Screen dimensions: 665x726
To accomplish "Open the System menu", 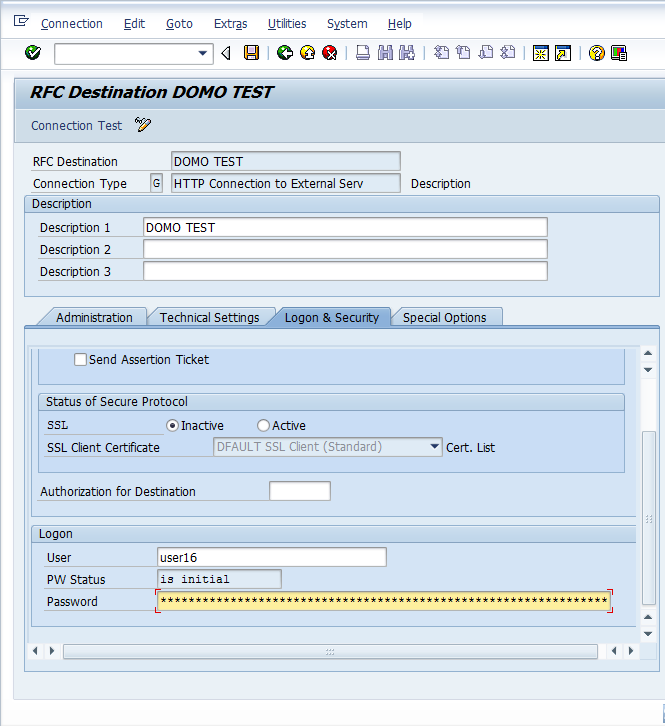I will click(347, 24).
